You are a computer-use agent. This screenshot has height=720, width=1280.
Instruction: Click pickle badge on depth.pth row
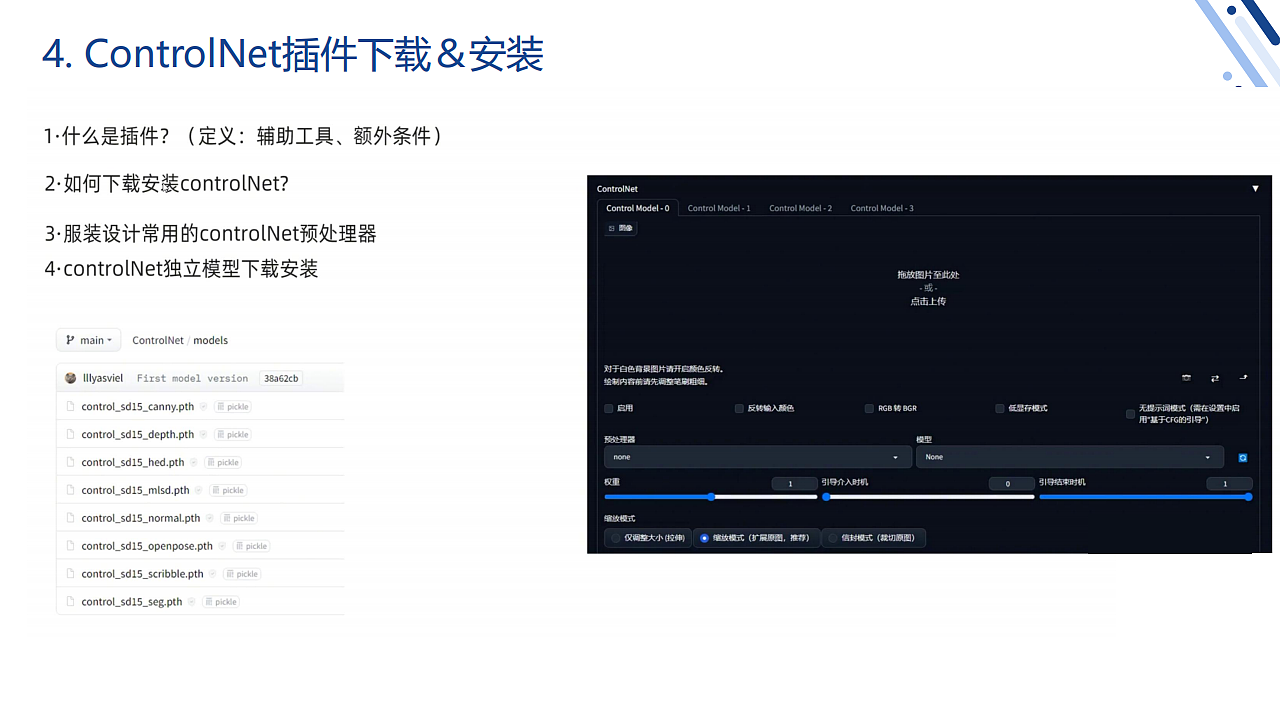coord(233,434)
